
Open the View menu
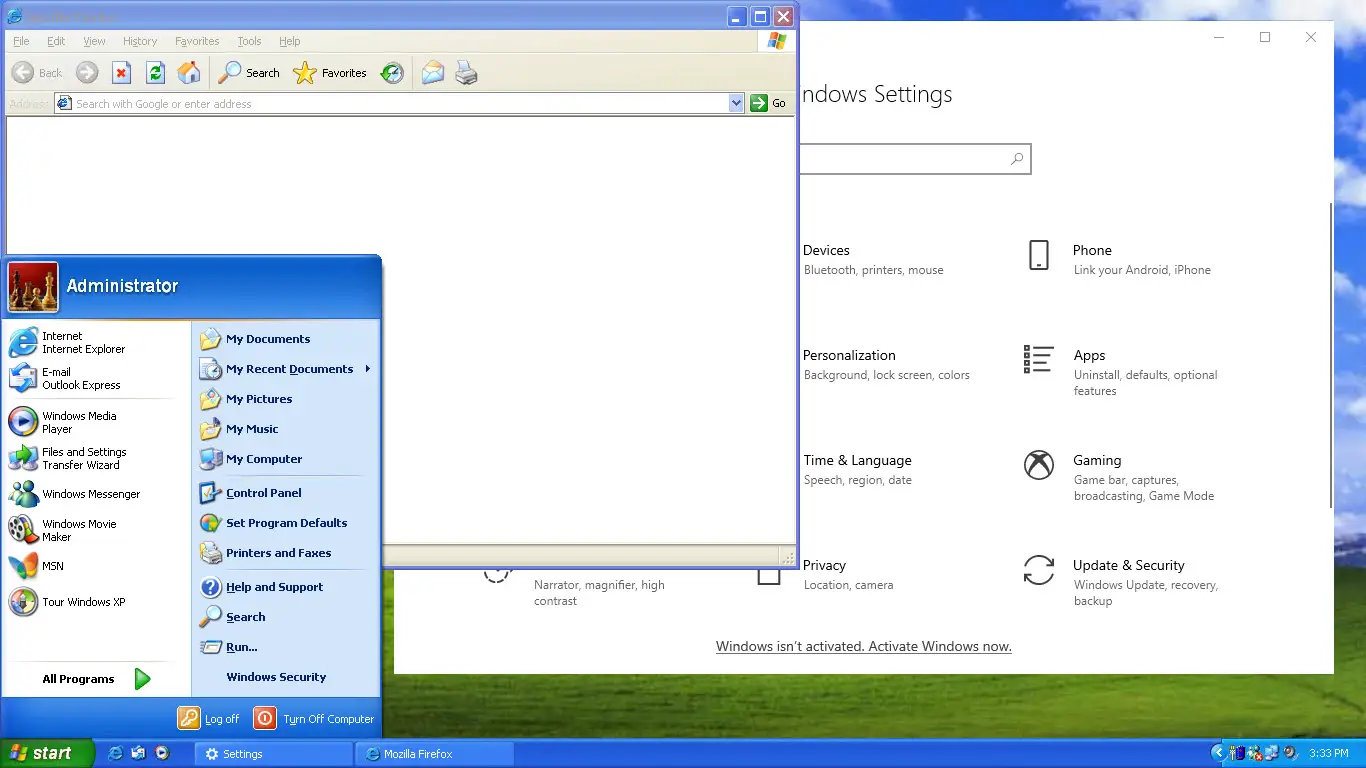(x=94, y=41)
